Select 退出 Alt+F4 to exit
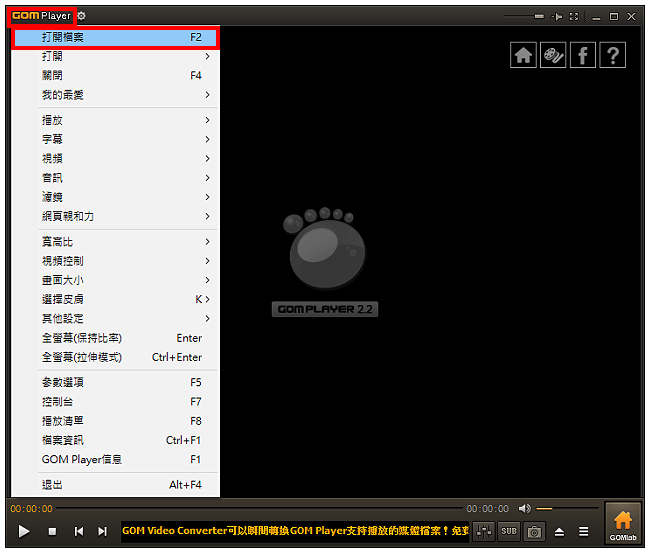The height and width of the screenshot is (556, 653). coord(115,485)
